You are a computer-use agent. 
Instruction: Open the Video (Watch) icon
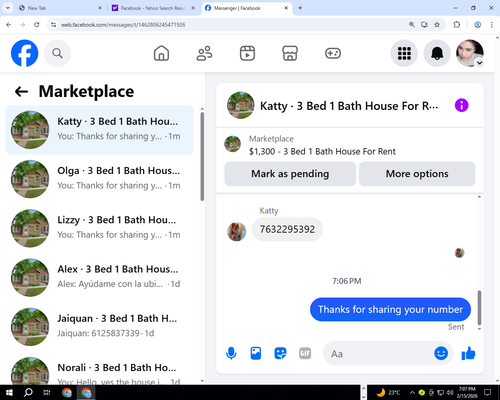click(247, 53)
